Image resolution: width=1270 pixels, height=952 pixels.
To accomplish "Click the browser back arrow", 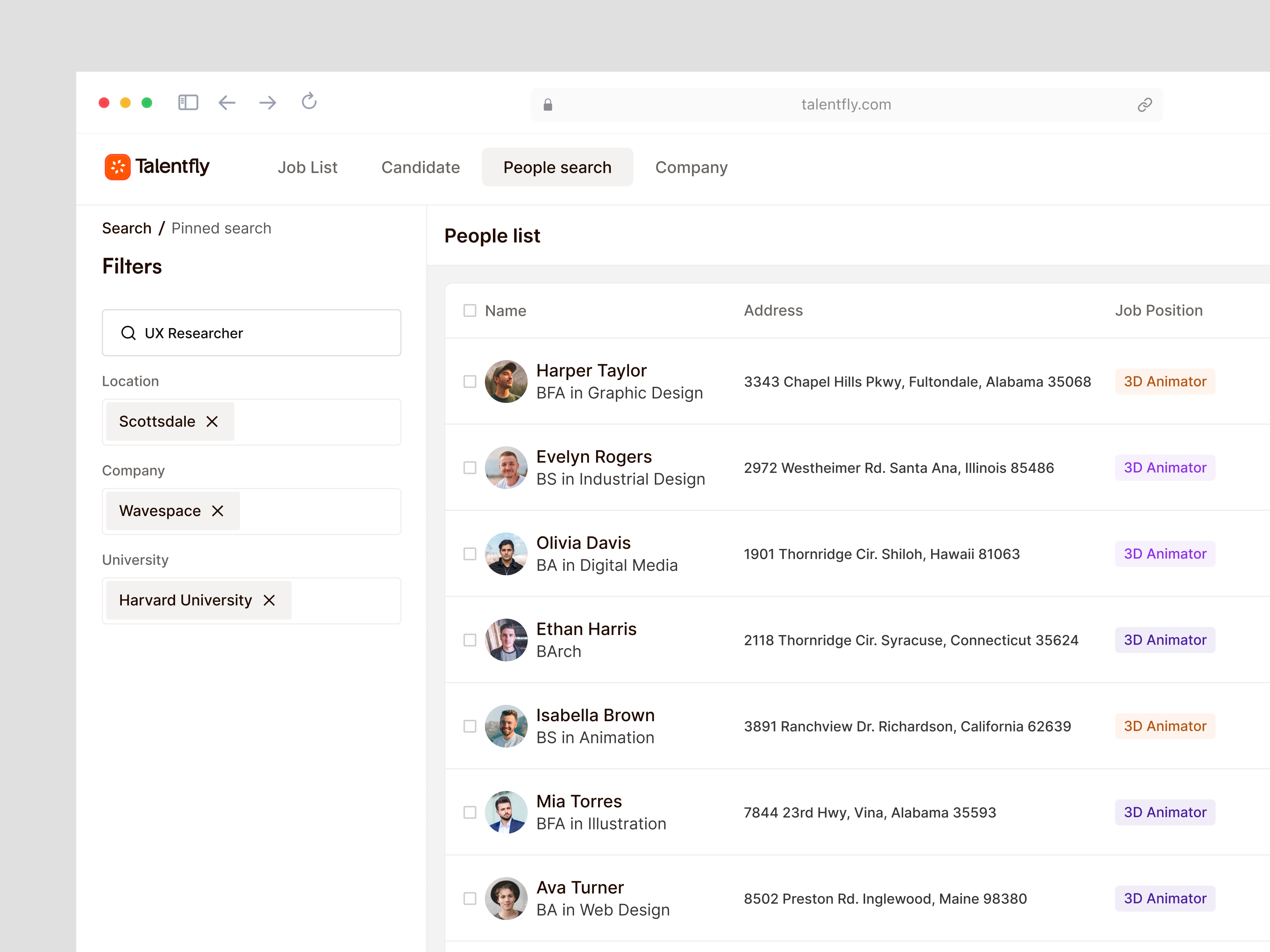I will pos(227,103).
